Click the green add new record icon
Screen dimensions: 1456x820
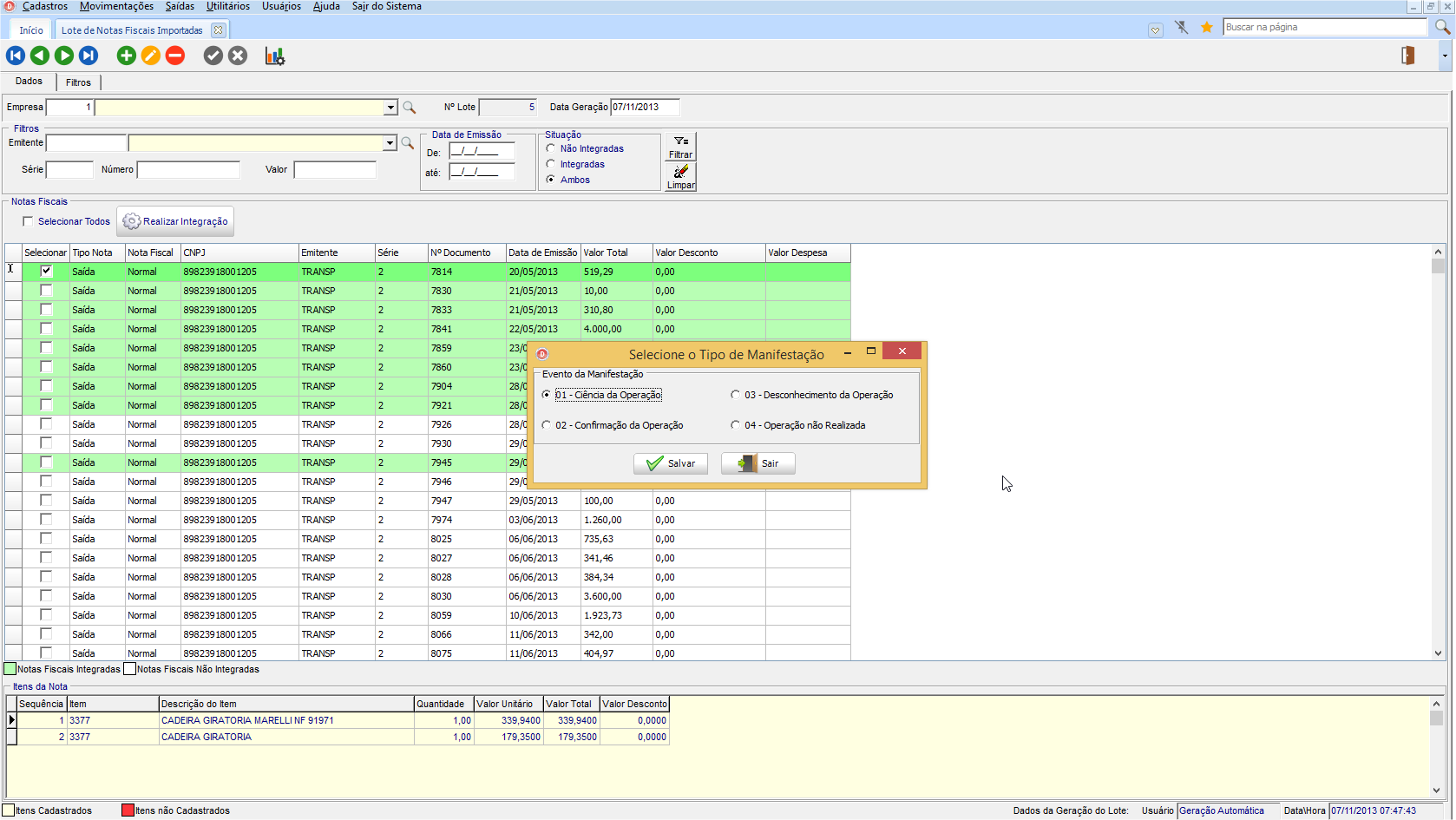click(x=127, y=56)
